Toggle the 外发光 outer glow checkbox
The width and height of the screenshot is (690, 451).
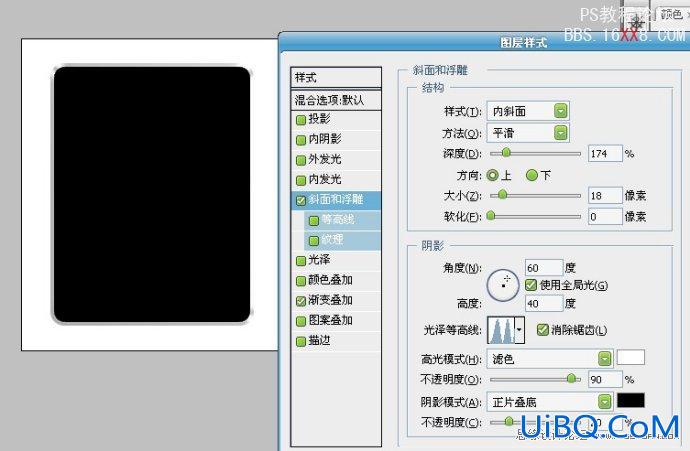coord(301,160)
